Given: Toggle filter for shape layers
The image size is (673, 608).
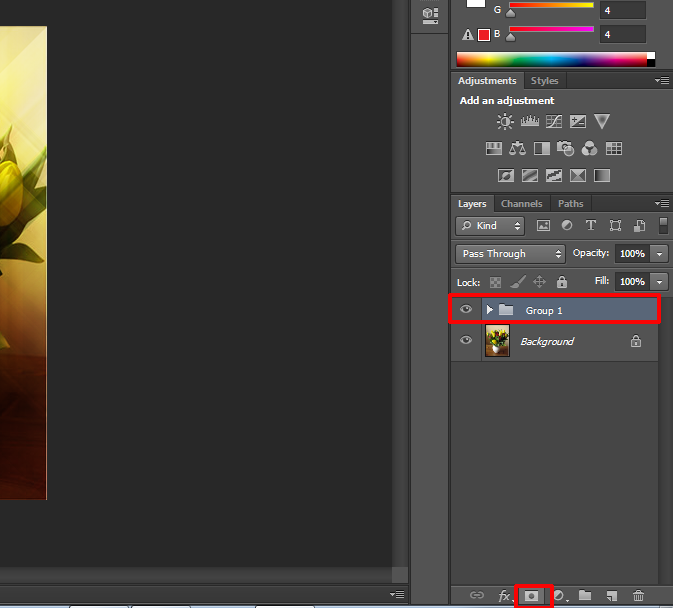Looking at the screenshot, I should 615,225.
